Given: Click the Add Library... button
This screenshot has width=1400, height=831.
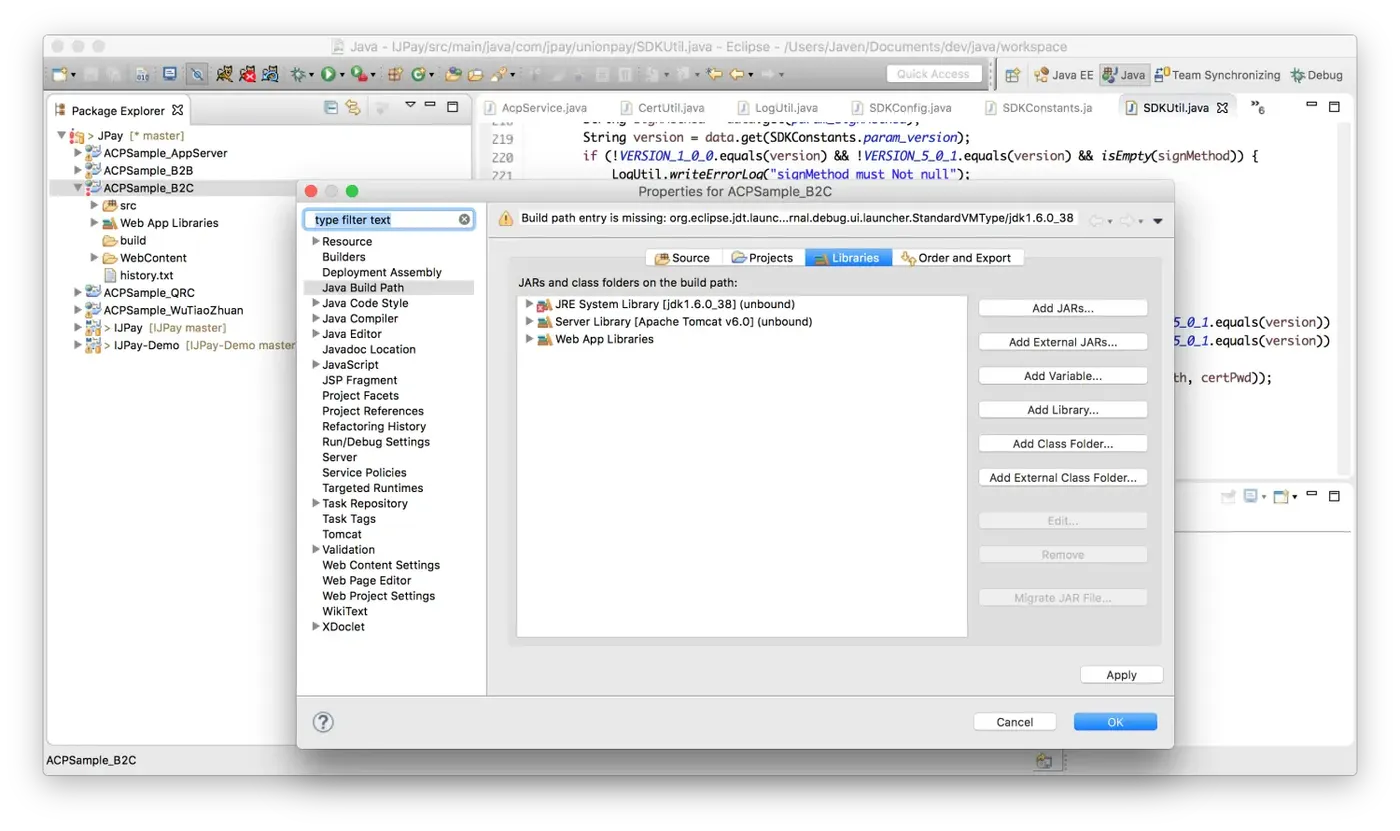Looking at the screenshot, I should click(1063, 410).
